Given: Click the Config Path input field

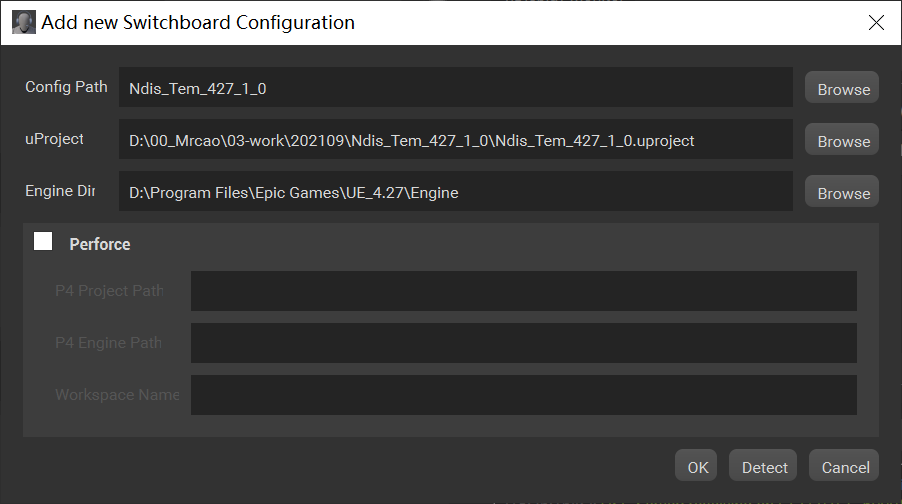Looking at the screenshot, I should pos(456,87).
